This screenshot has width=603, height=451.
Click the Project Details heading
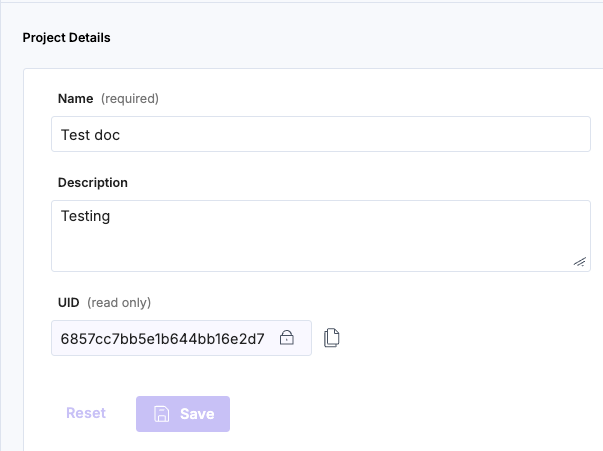click(66, 38)
